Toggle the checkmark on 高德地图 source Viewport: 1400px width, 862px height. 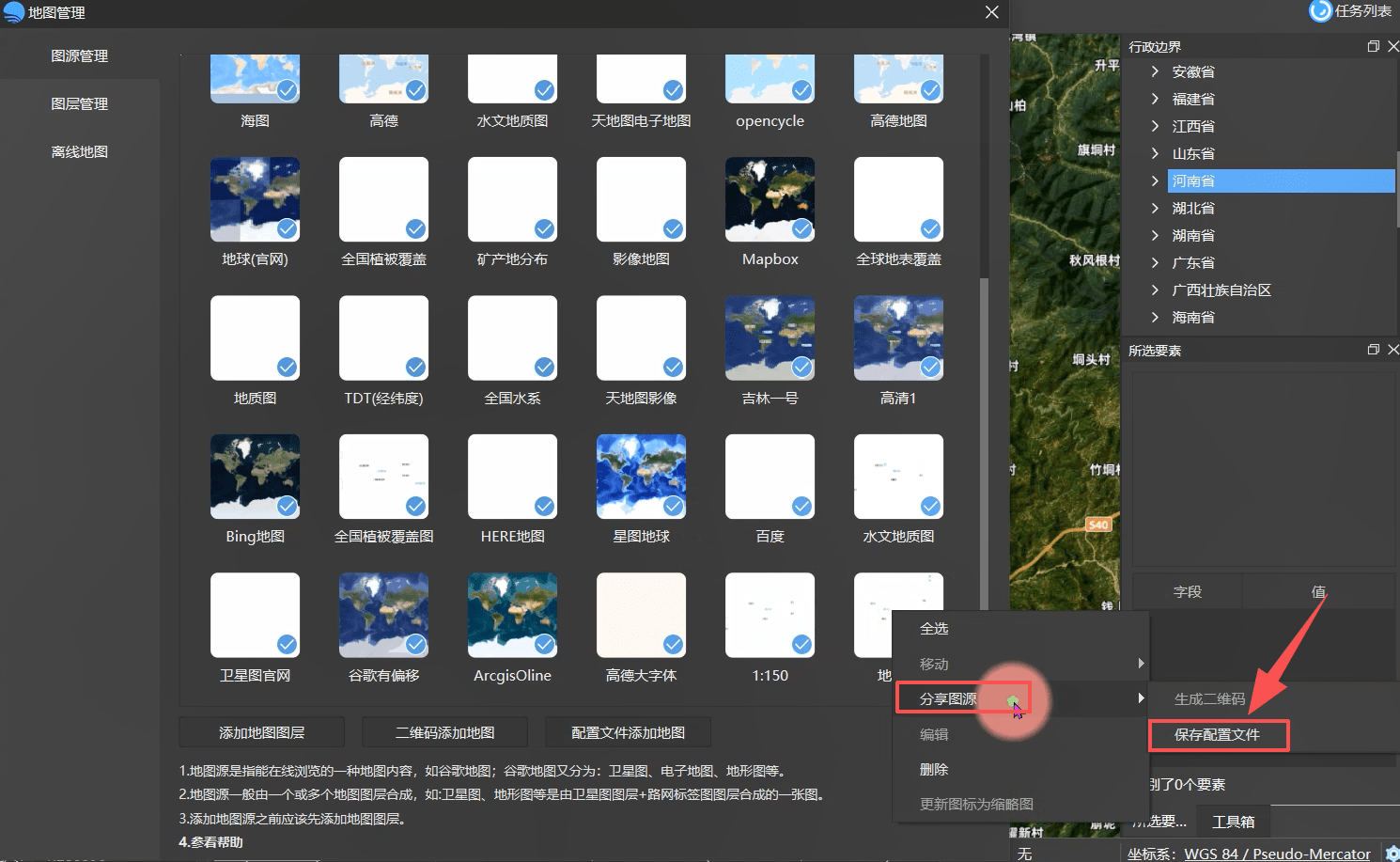(x=930, y=90)
